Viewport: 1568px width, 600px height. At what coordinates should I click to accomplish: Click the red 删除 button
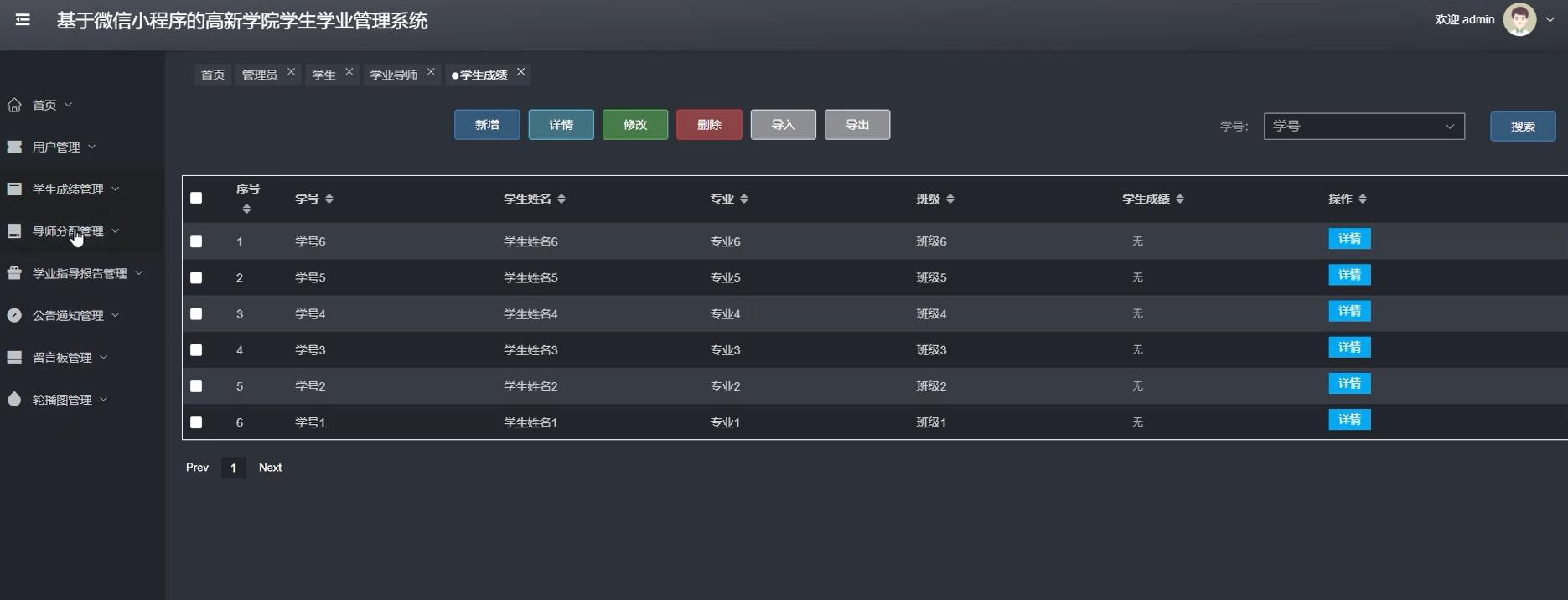709,125
